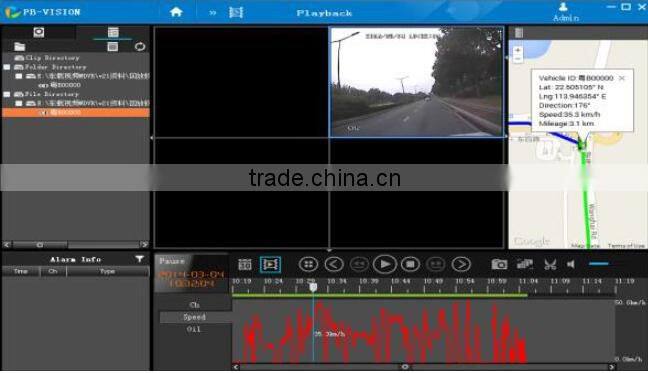Click the timeline playhead marker
The height and width of the screenshot is (373, 648).
(313, 287)
